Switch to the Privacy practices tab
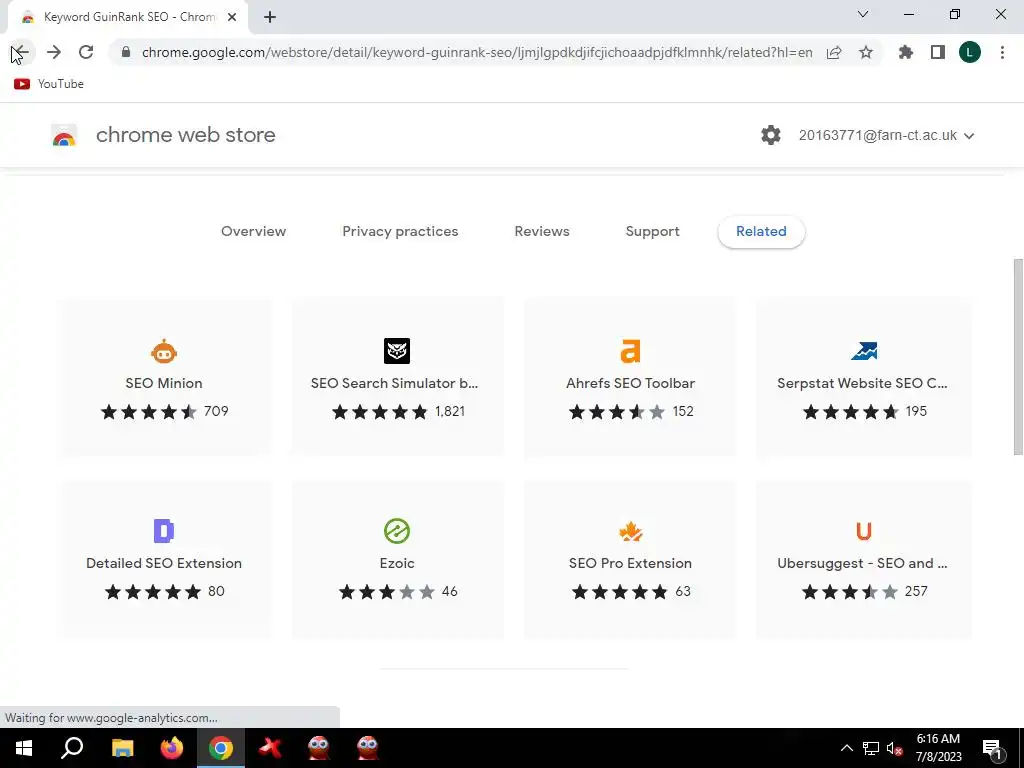The width and height of the screenshot is (1024, 768). pyautogui.click(x=400, y=231)
